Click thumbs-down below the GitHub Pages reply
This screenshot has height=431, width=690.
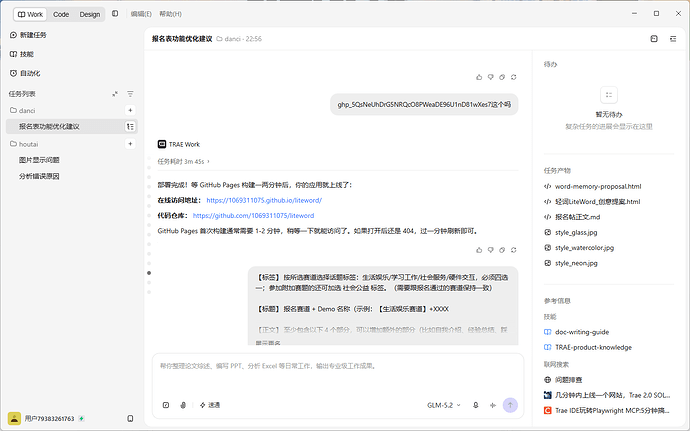click(x=490, y=250)
